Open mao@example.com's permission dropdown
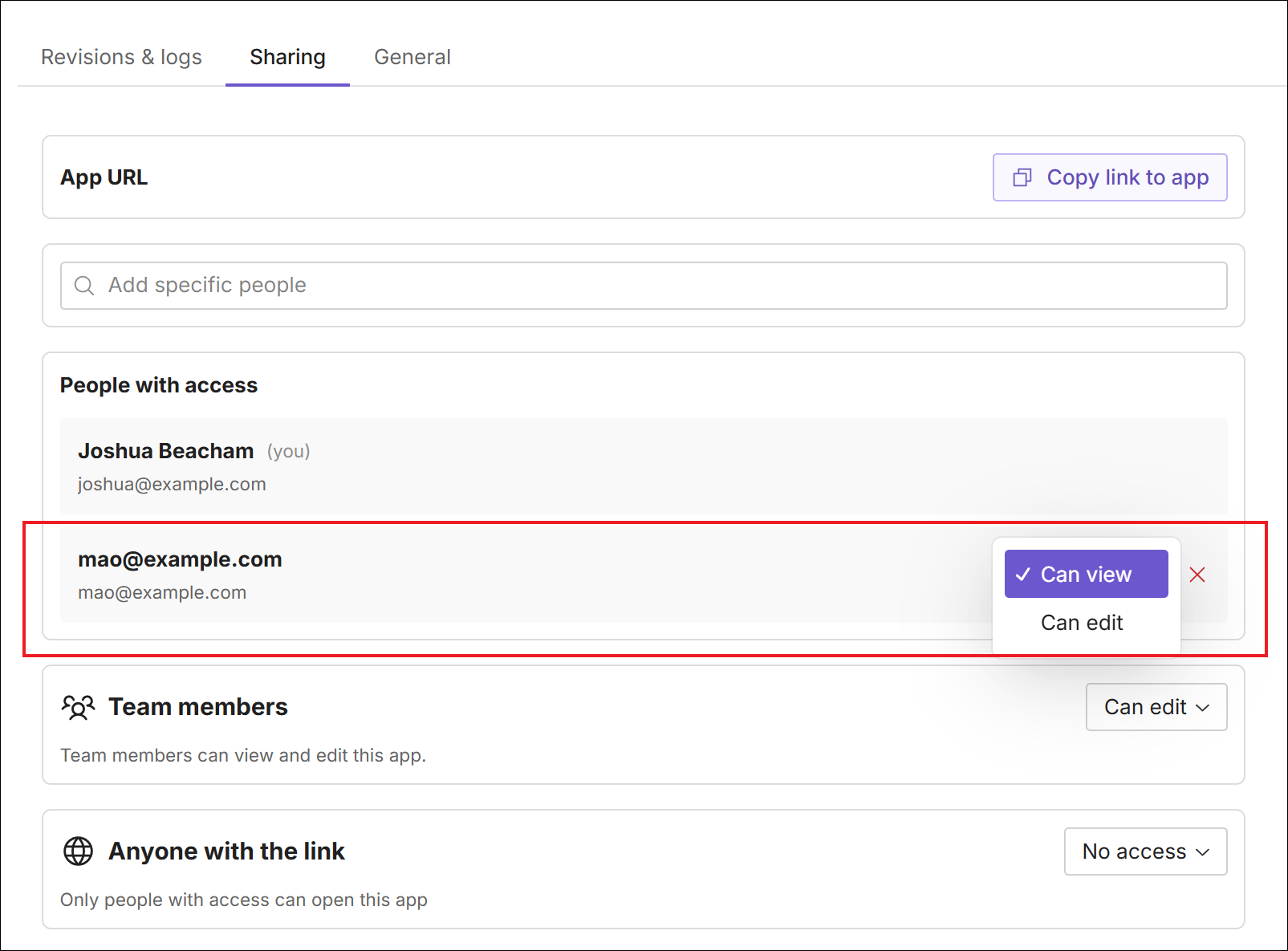The height and width of the screenshot is (951, 1288). 1085,574
